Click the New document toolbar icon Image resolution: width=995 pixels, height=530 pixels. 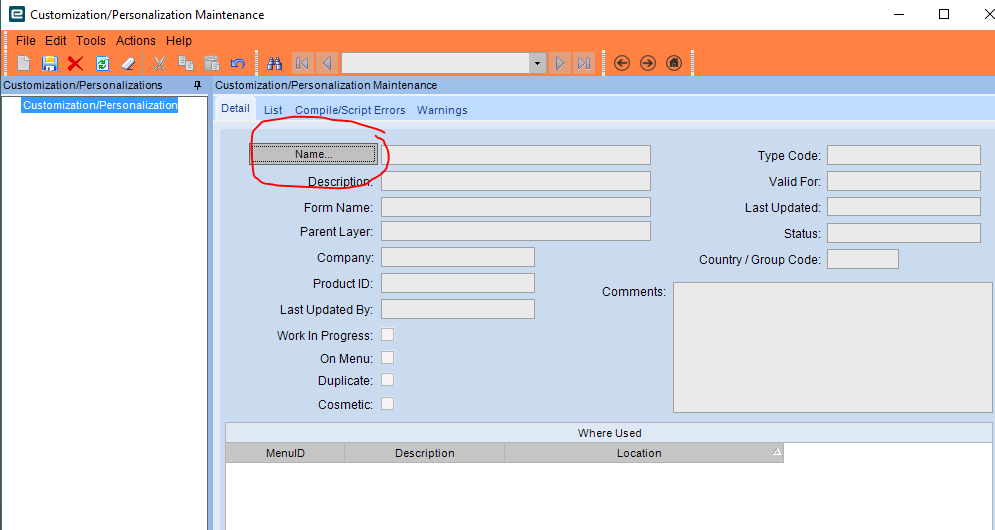coord(23,63)
